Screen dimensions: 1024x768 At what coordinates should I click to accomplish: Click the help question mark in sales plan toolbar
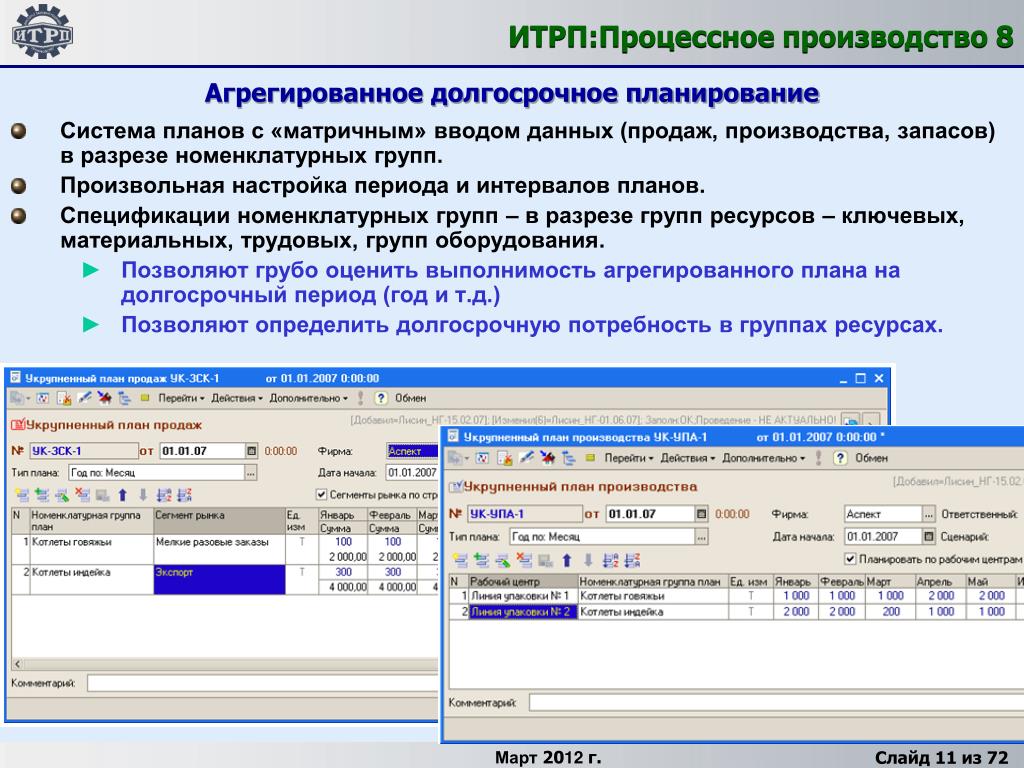click(381, 398)
